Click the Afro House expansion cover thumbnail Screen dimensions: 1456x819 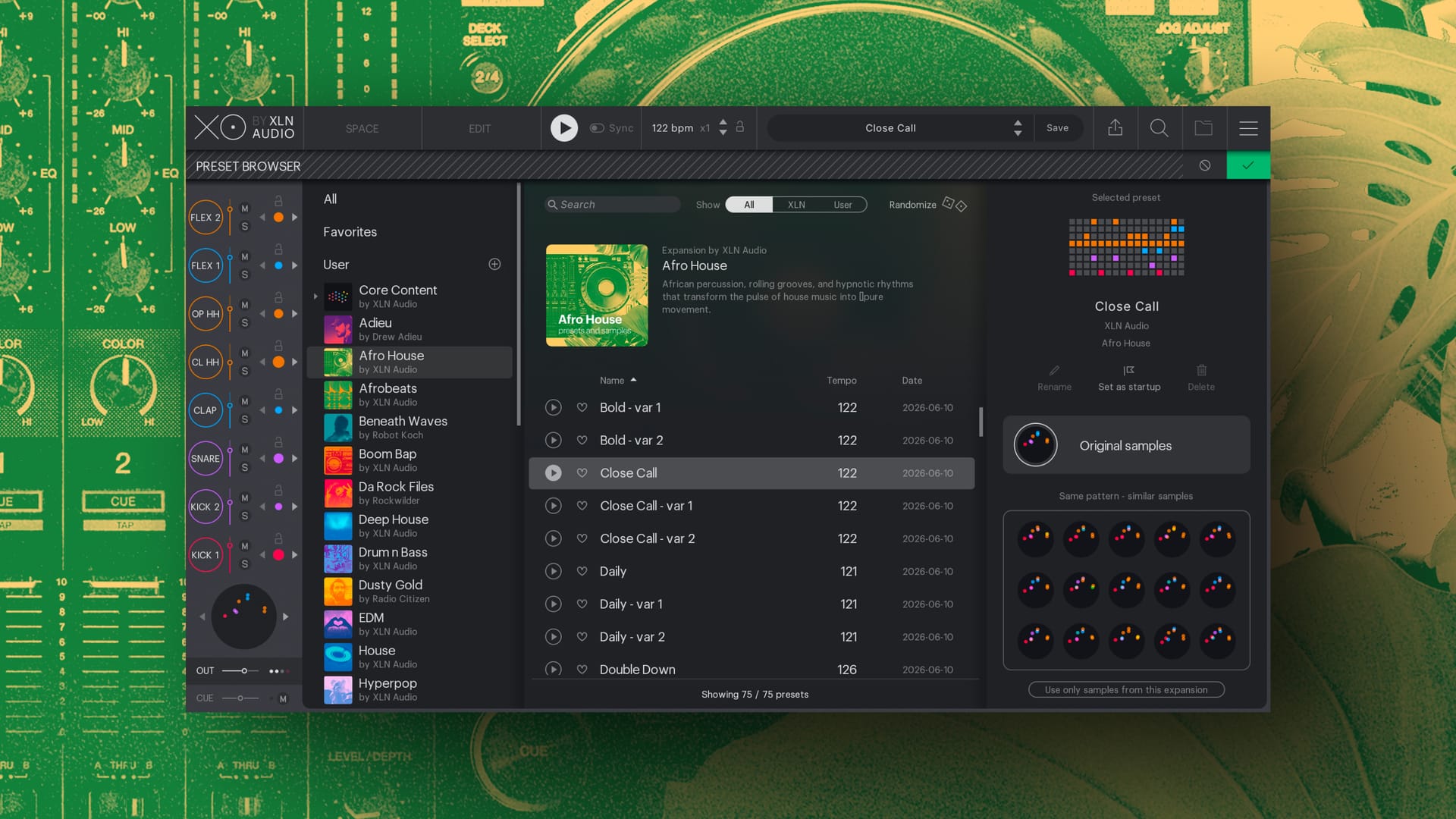pyautogui.click(x=597, y=295)
